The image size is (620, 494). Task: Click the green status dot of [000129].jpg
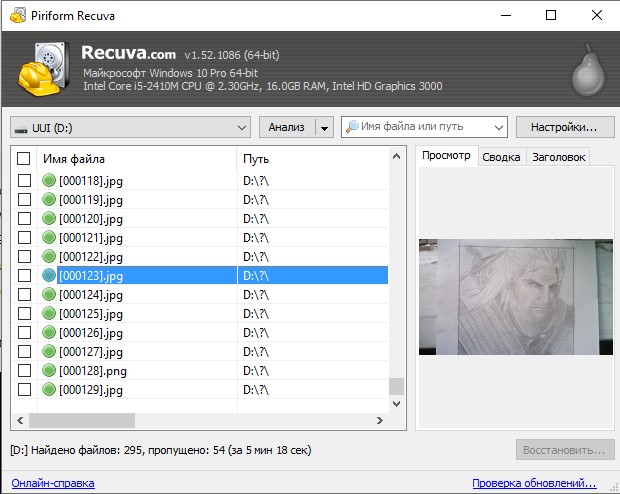(x=49, y=389)
